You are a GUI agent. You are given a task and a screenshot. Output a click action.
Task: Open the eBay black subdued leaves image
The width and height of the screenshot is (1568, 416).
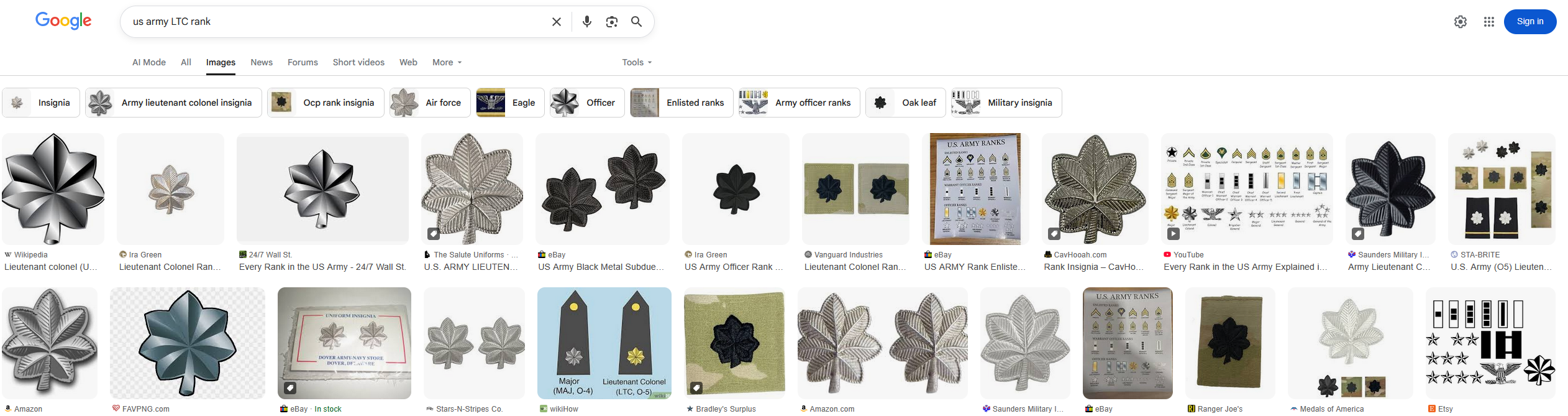(x=603, y=188)
